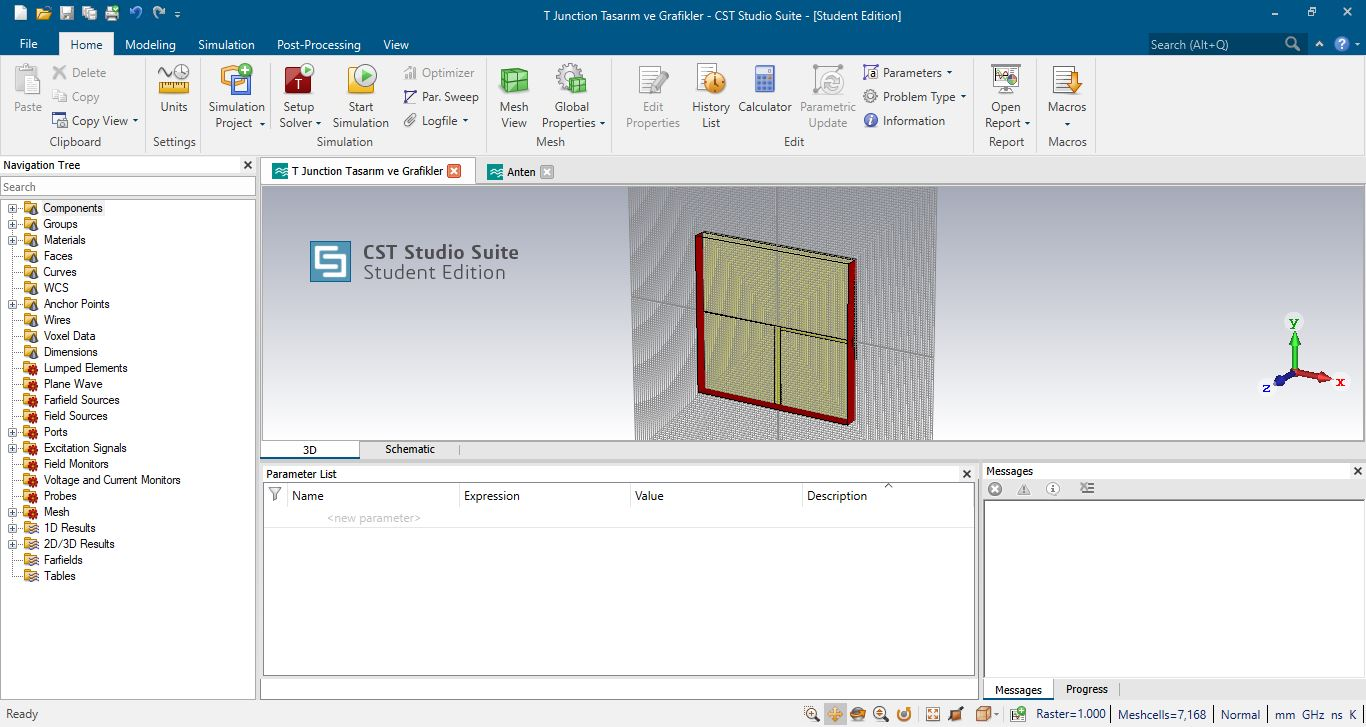
Task: Open the History List
Action: pos(711,96)
